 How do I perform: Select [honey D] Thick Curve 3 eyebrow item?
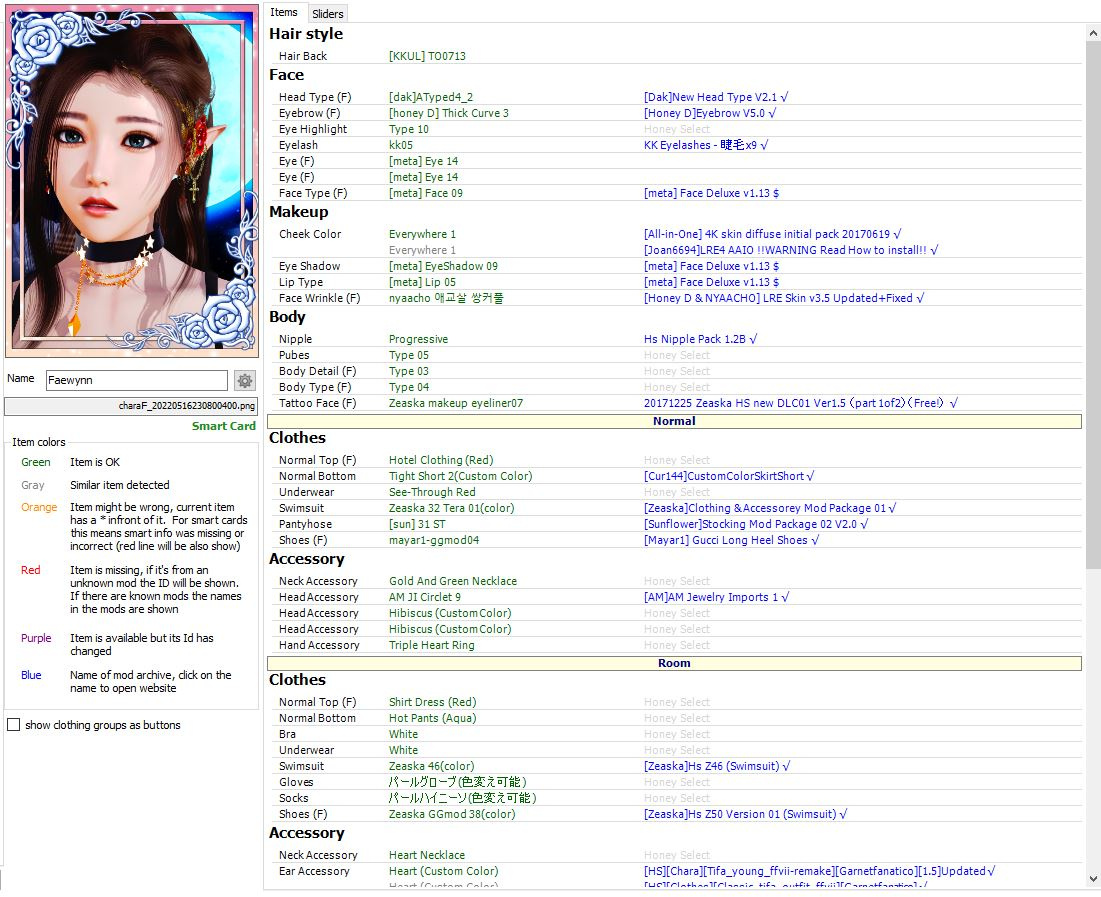pos(449,113)
